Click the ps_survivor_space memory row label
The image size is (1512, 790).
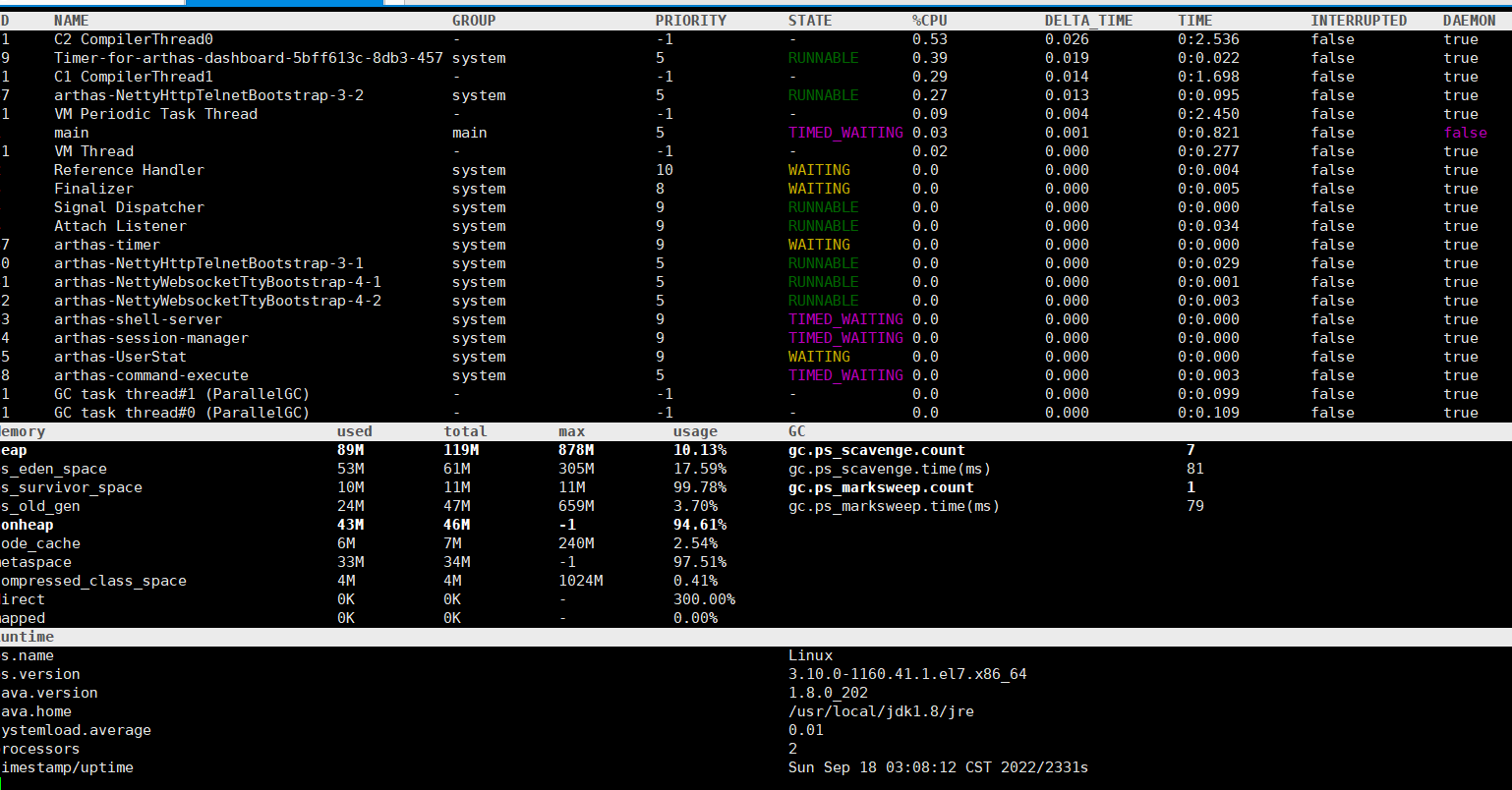click(71, 487)
